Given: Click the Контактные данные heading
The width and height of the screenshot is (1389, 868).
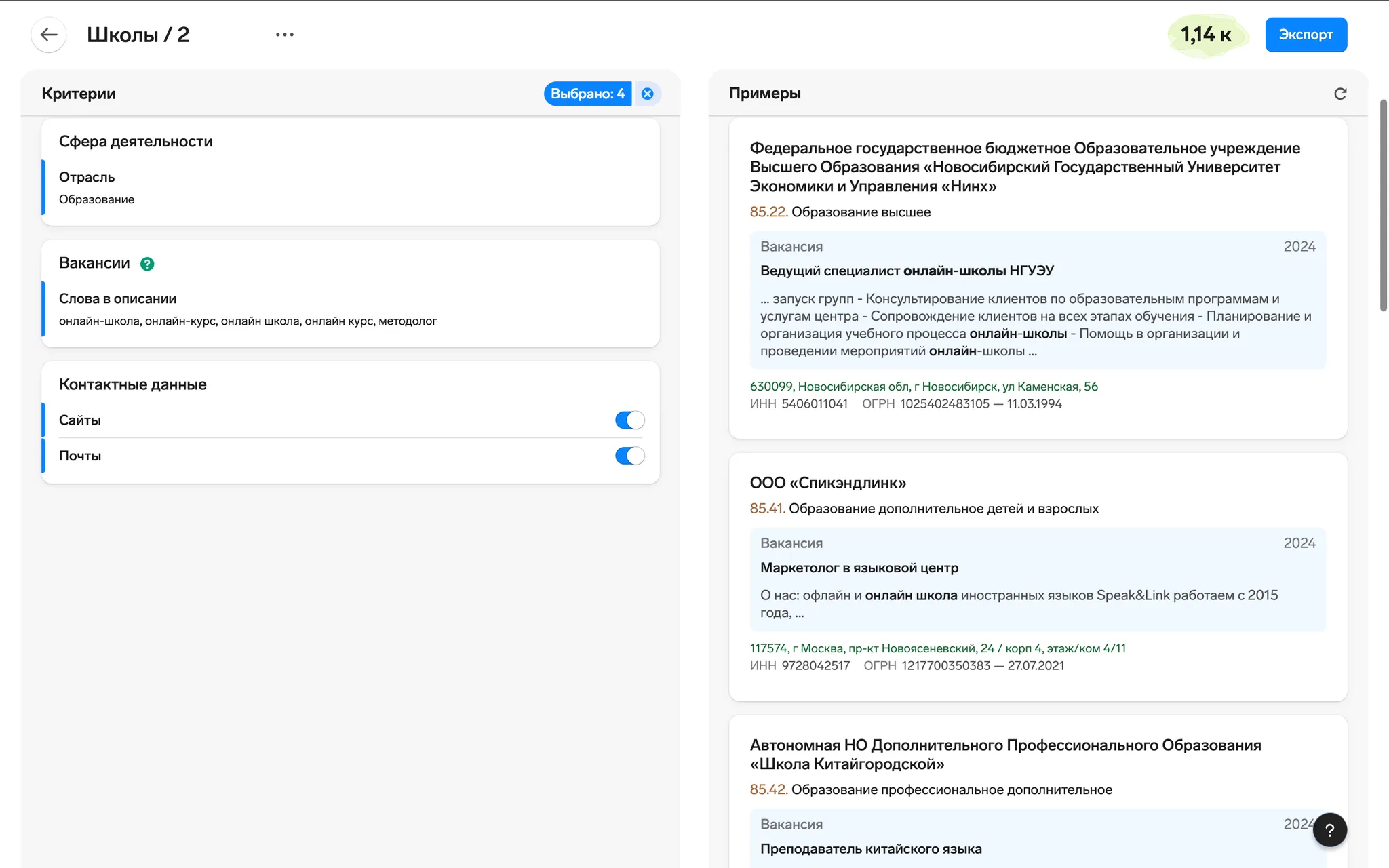Looking at the screenshot, I should 133,384.
